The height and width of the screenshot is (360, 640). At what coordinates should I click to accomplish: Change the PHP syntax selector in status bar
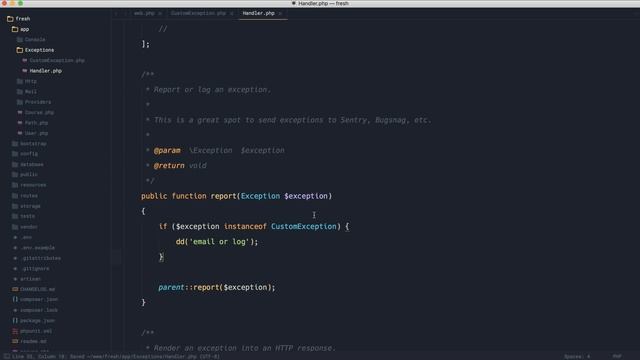click(x=617, y=357)
